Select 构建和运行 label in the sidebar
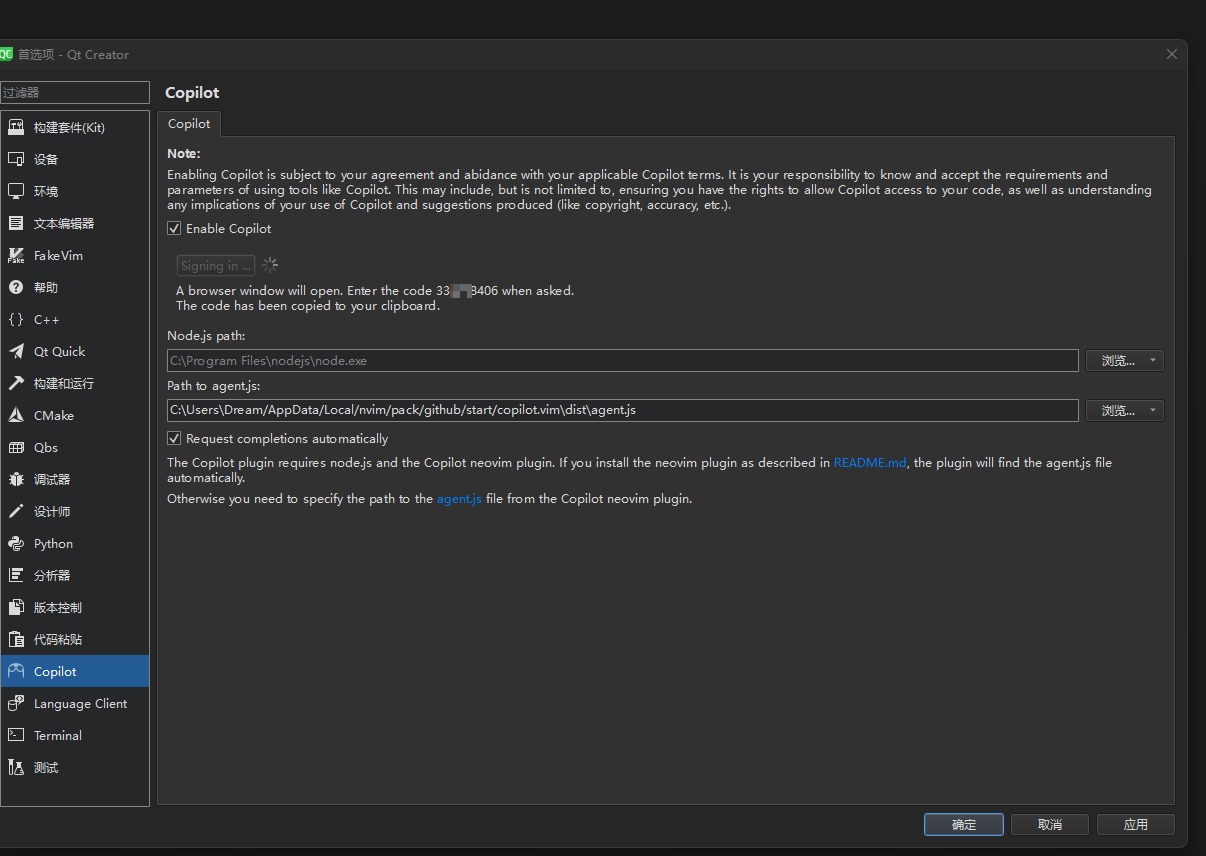This screenshot has width=1206, height=856. pyautogui.click(x=64, y=384)
